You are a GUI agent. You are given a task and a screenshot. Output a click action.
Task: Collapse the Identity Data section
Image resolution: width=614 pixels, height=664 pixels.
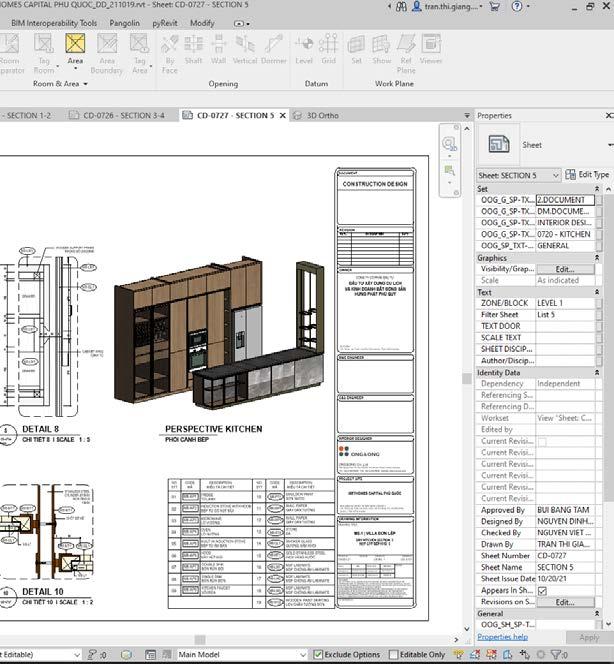pos(597,372)
